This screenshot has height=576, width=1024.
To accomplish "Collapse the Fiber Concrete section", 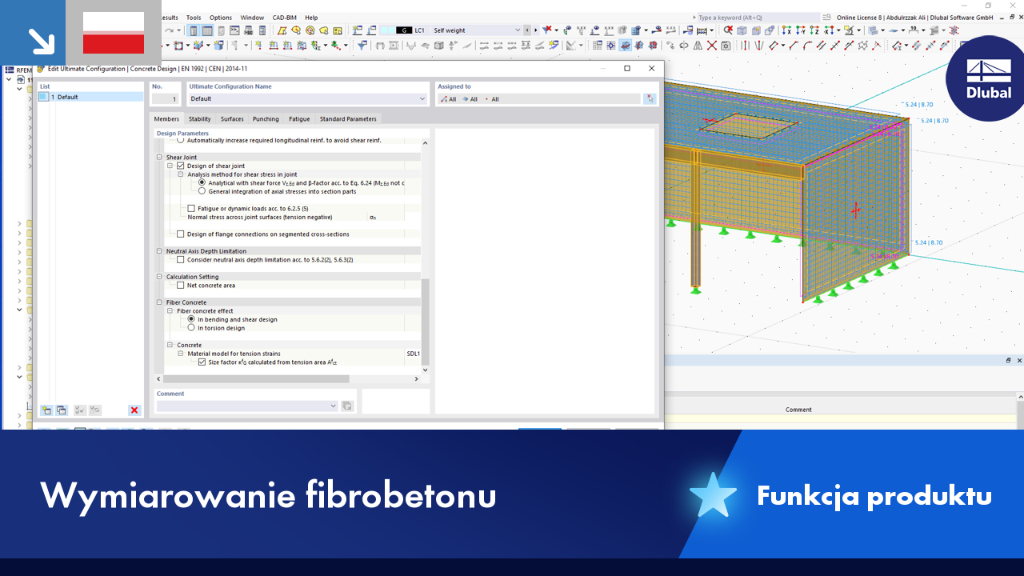I will 159,302.
